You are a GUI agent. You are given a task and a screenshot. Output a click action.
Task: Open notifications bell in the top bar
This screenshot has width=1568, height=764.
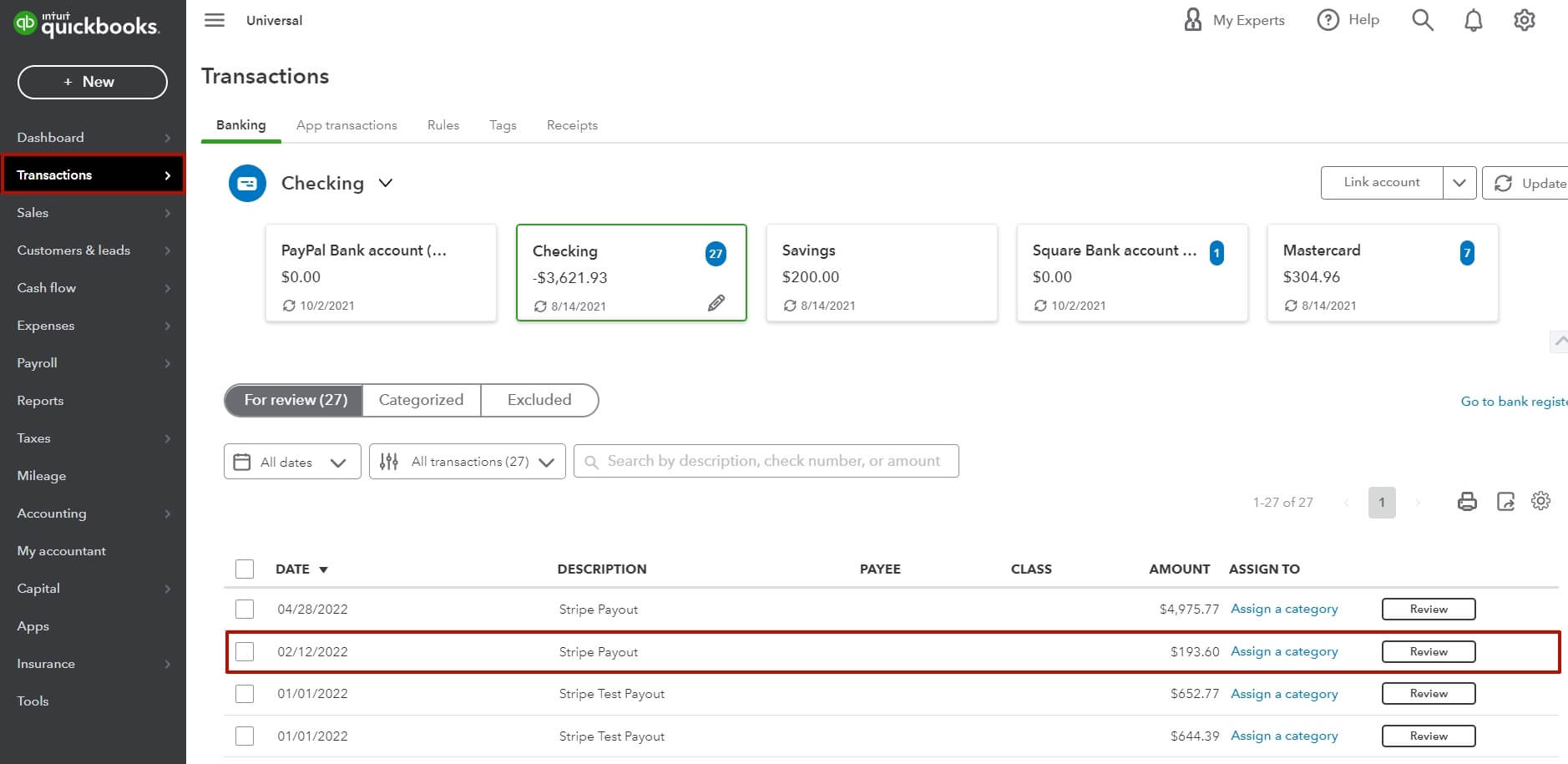(x=1473, y=19)
